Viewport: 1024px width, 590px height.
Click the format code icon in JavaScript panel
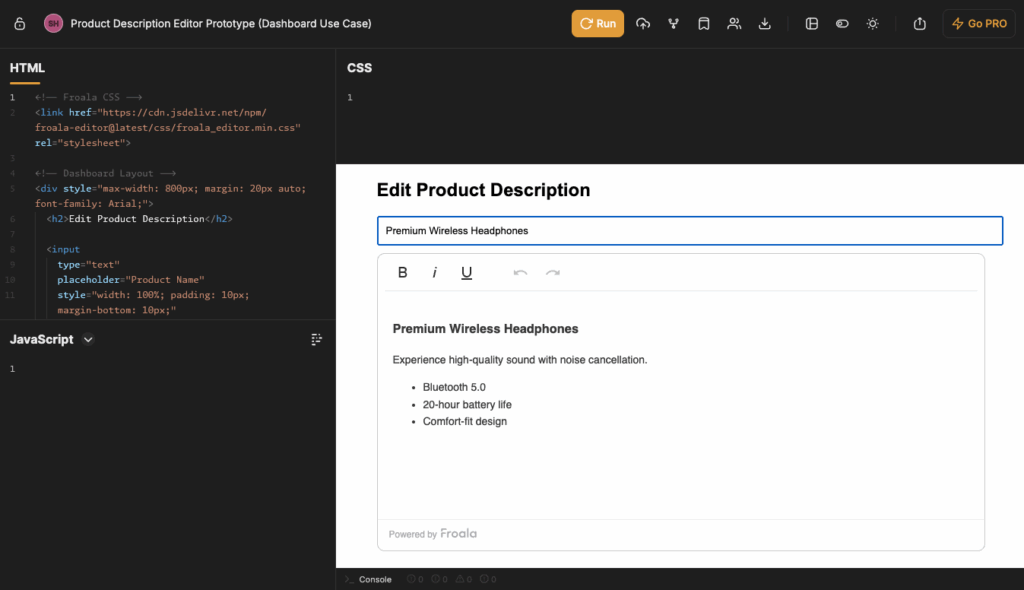(317, 339)
